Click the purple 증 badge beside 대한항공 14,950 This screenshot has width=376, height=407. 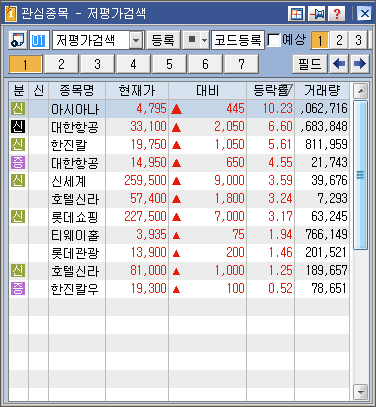coord(18,162)
